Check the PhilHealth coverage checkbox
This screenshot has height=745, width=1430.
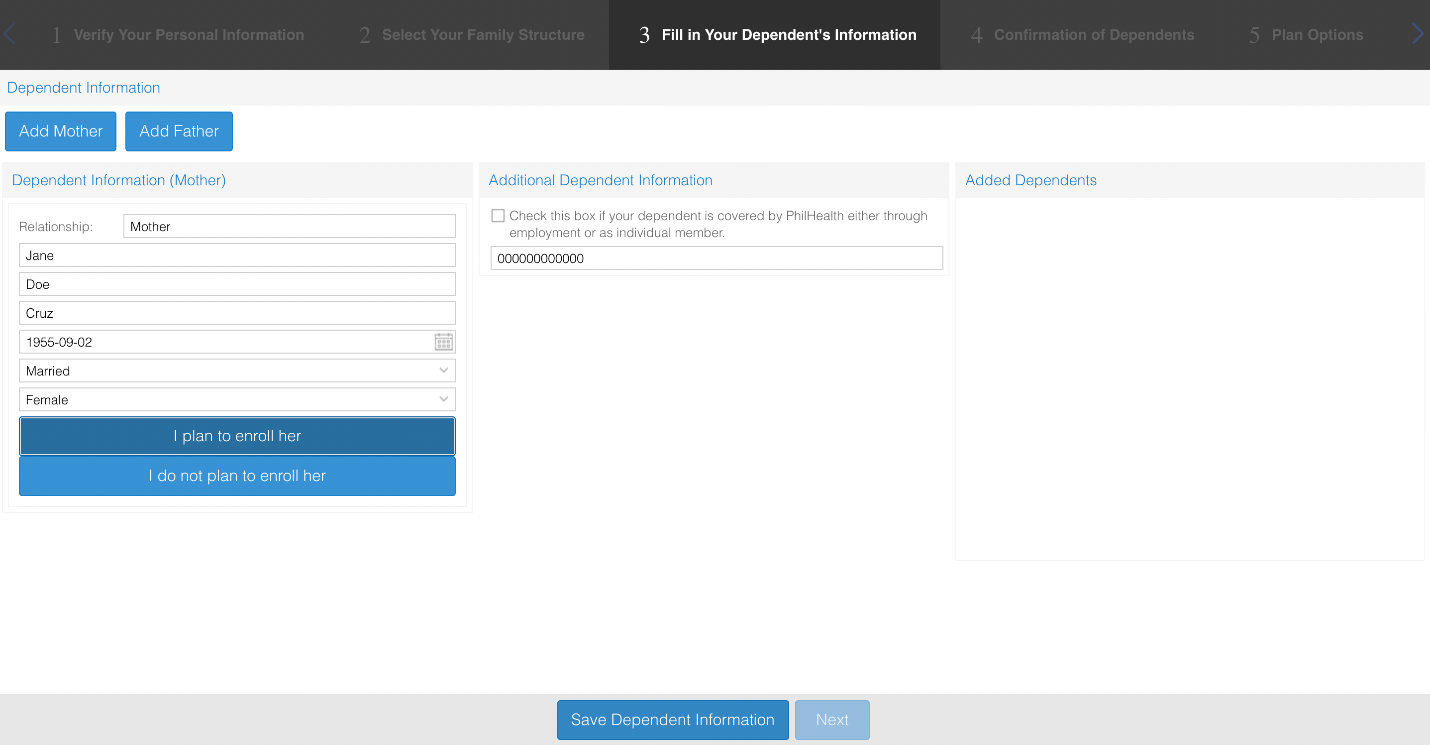[x=498, y=216]
